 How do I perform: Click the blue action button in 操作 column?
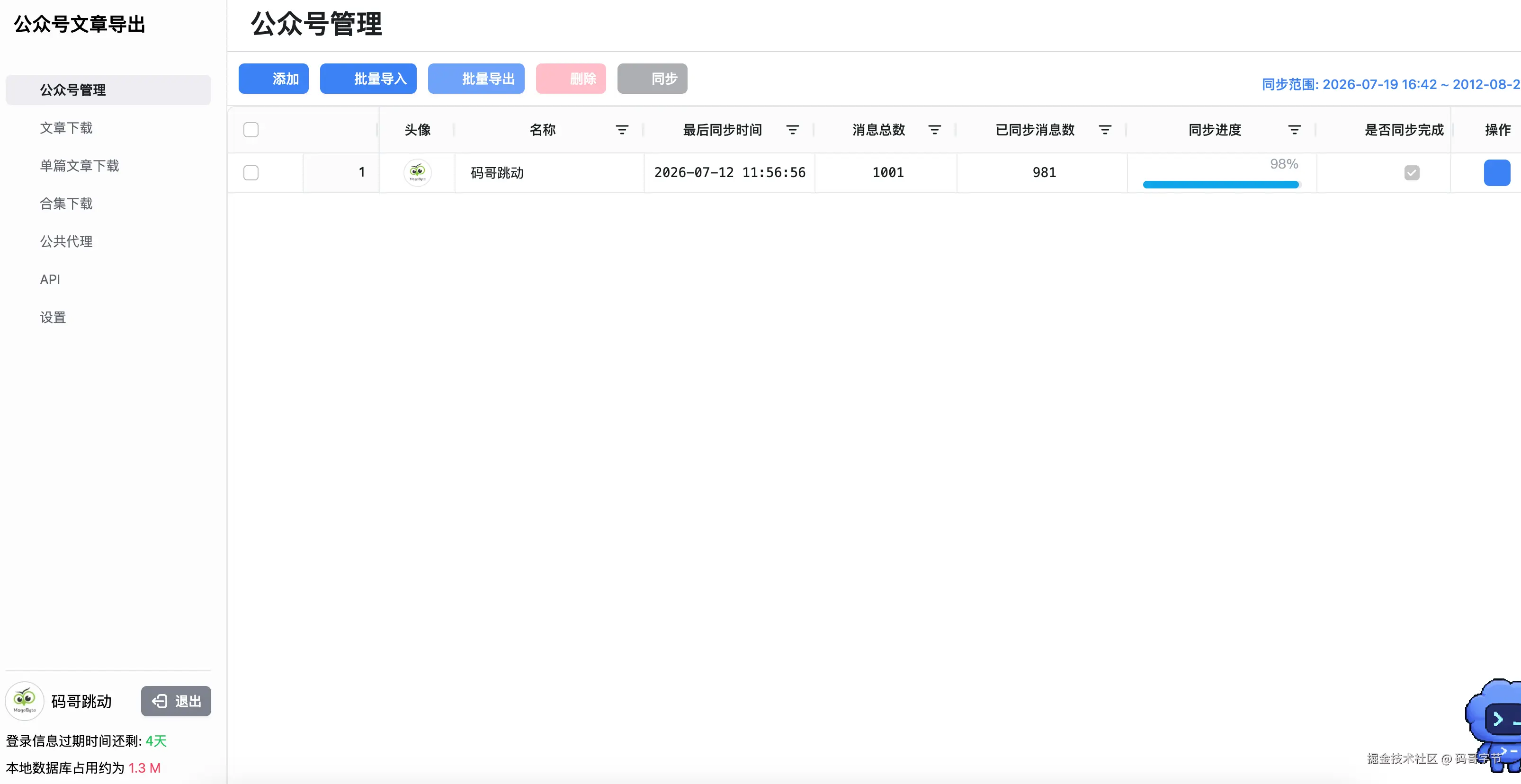pyautogui.click(x=1497, y=172)
